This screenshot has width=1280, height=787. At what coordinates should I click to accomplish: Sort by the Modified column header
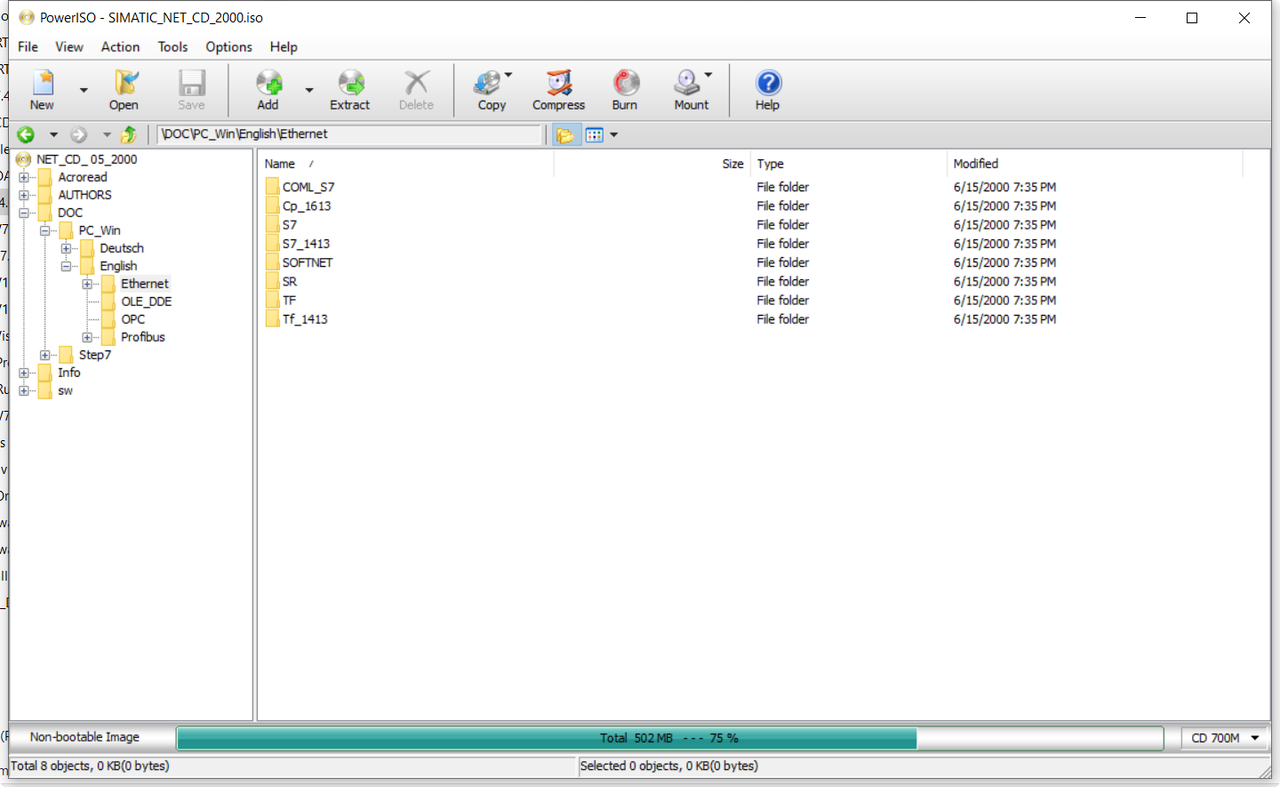coord(1095,164)
